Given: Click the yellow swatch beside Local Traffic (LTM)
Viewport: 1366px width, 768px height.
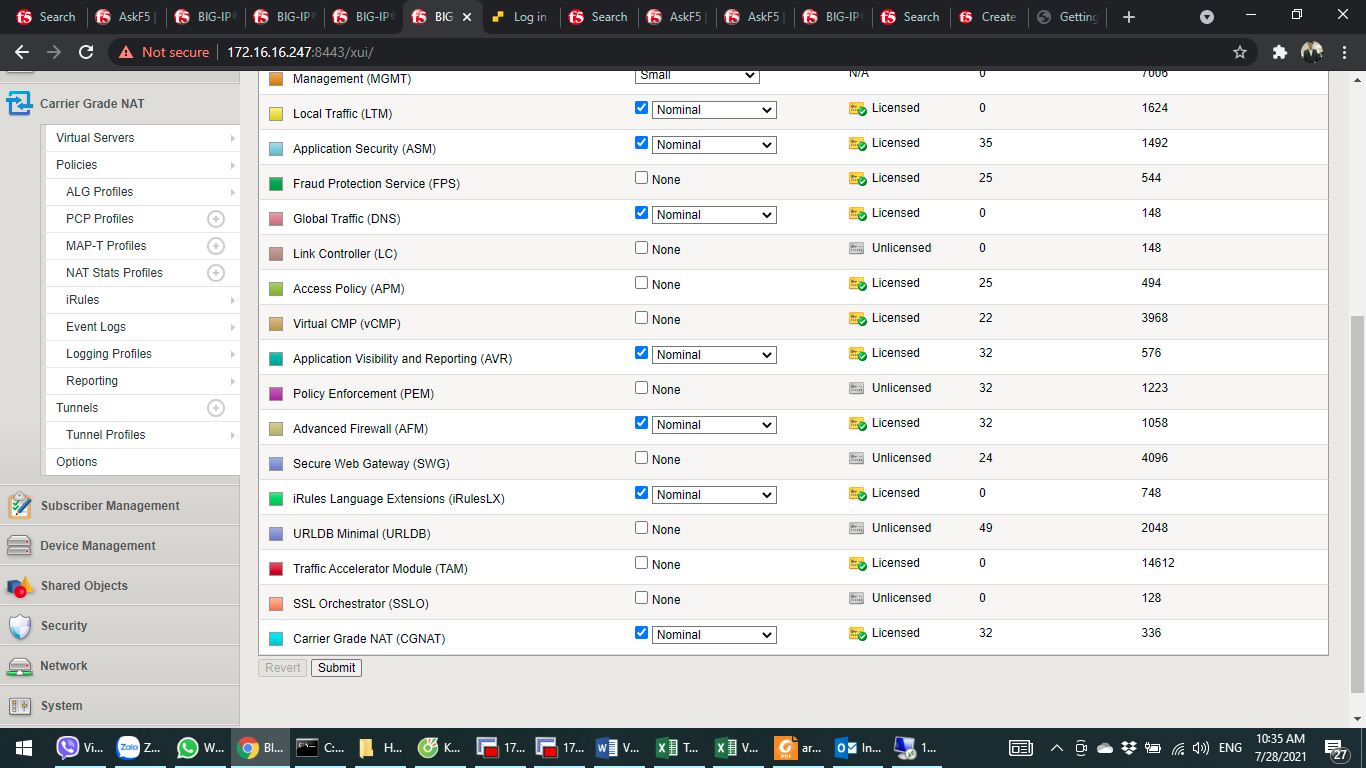Looking at the screenshot, I should click(x=276, y=114).
